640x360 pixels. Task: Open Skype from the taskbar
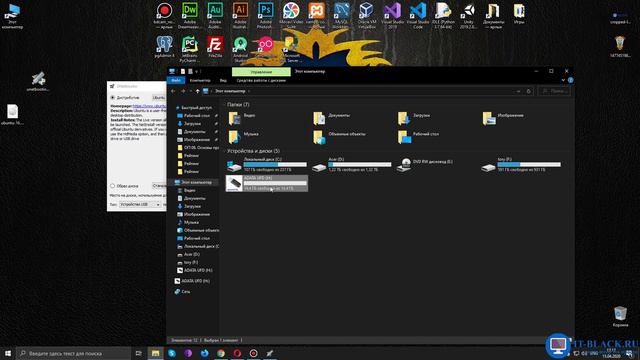[172, 353]
